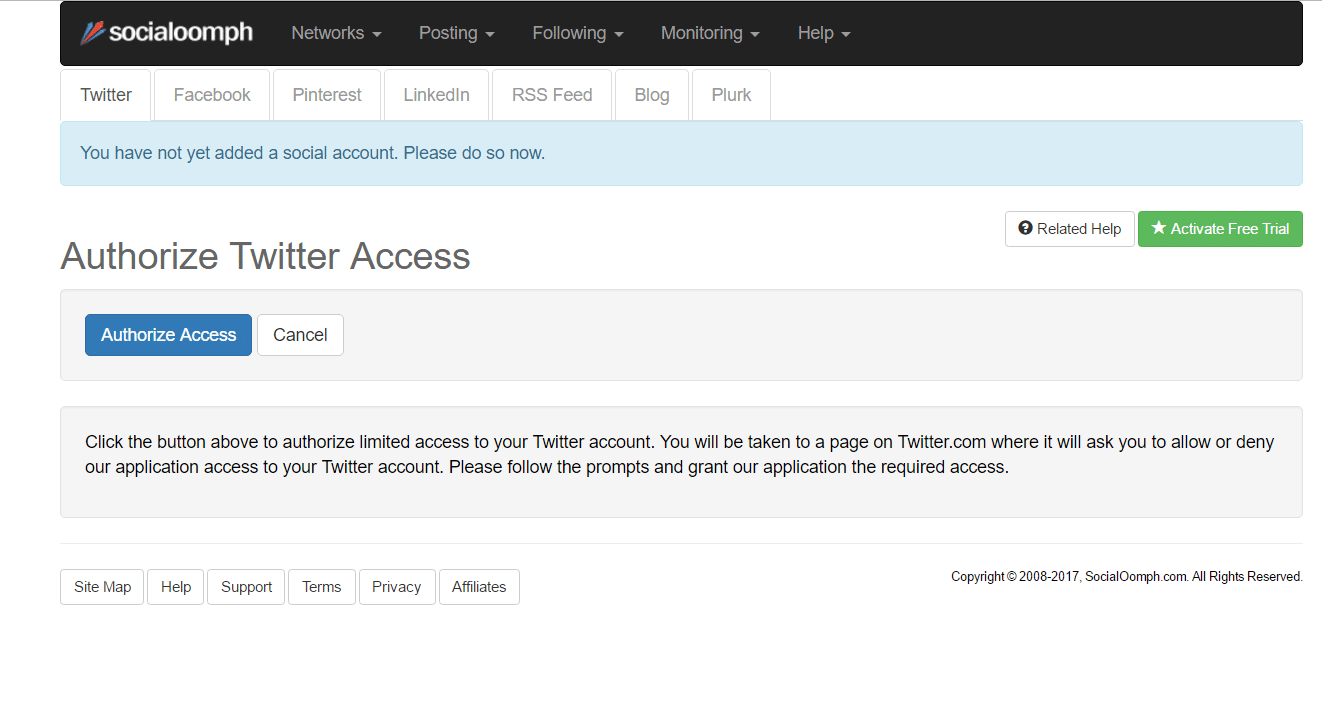Expand the Monitoring menu

[x=710, y=33]
